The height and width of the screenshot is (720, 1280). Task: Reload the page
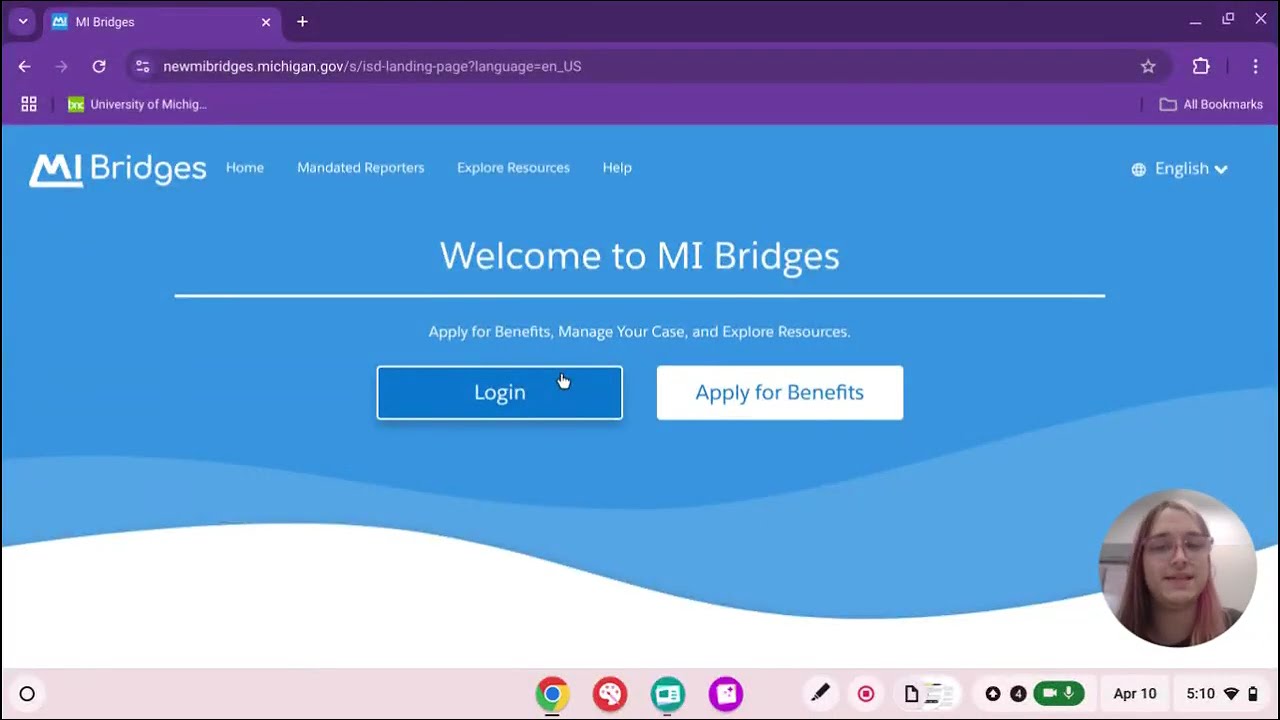click(99, 66)
